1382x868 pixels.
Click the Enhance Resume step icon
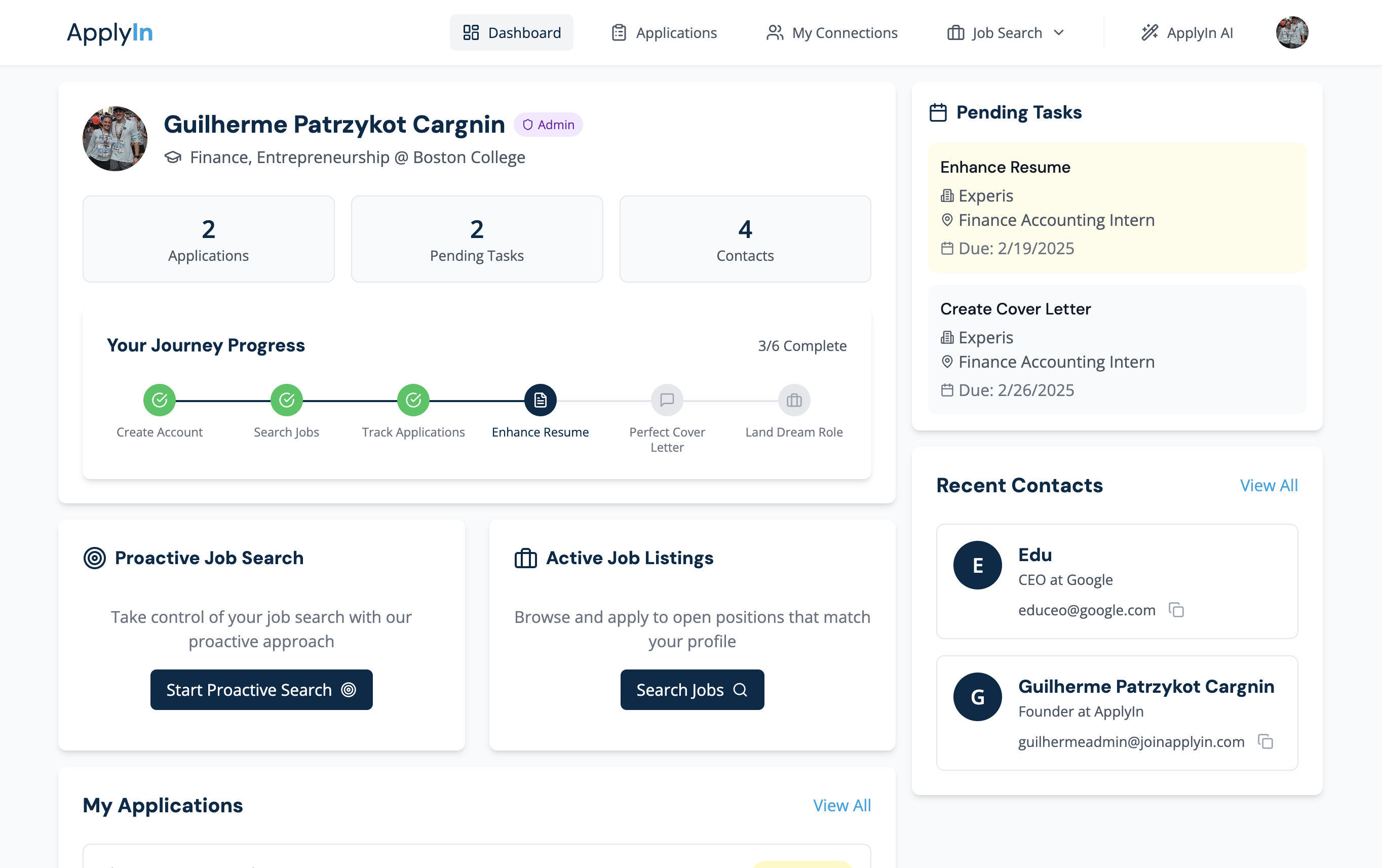[540, 400]
